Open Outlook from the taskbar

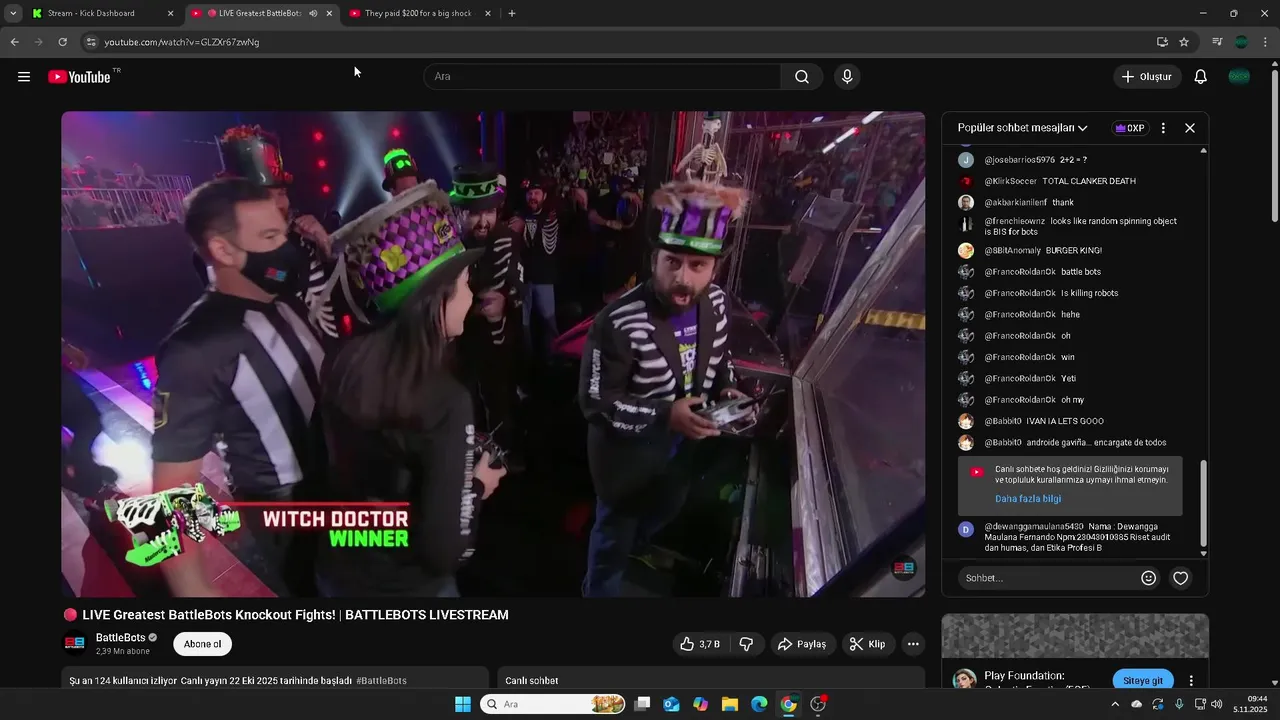[672, 704]
